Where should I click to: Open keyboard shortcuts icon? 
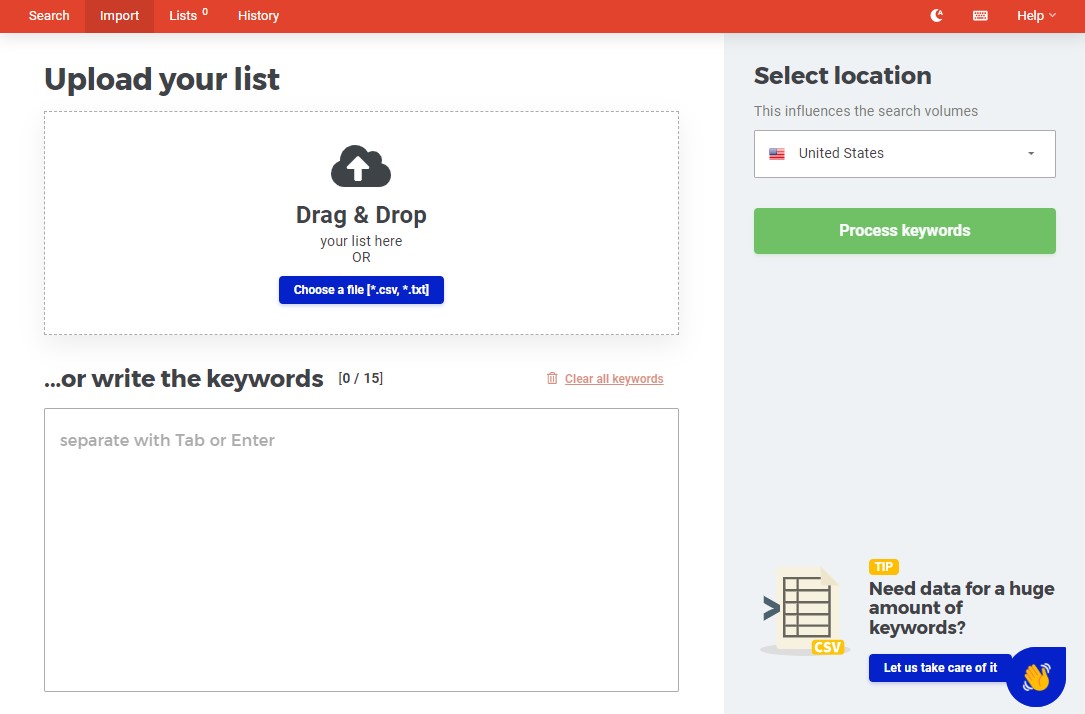[980, 15]
